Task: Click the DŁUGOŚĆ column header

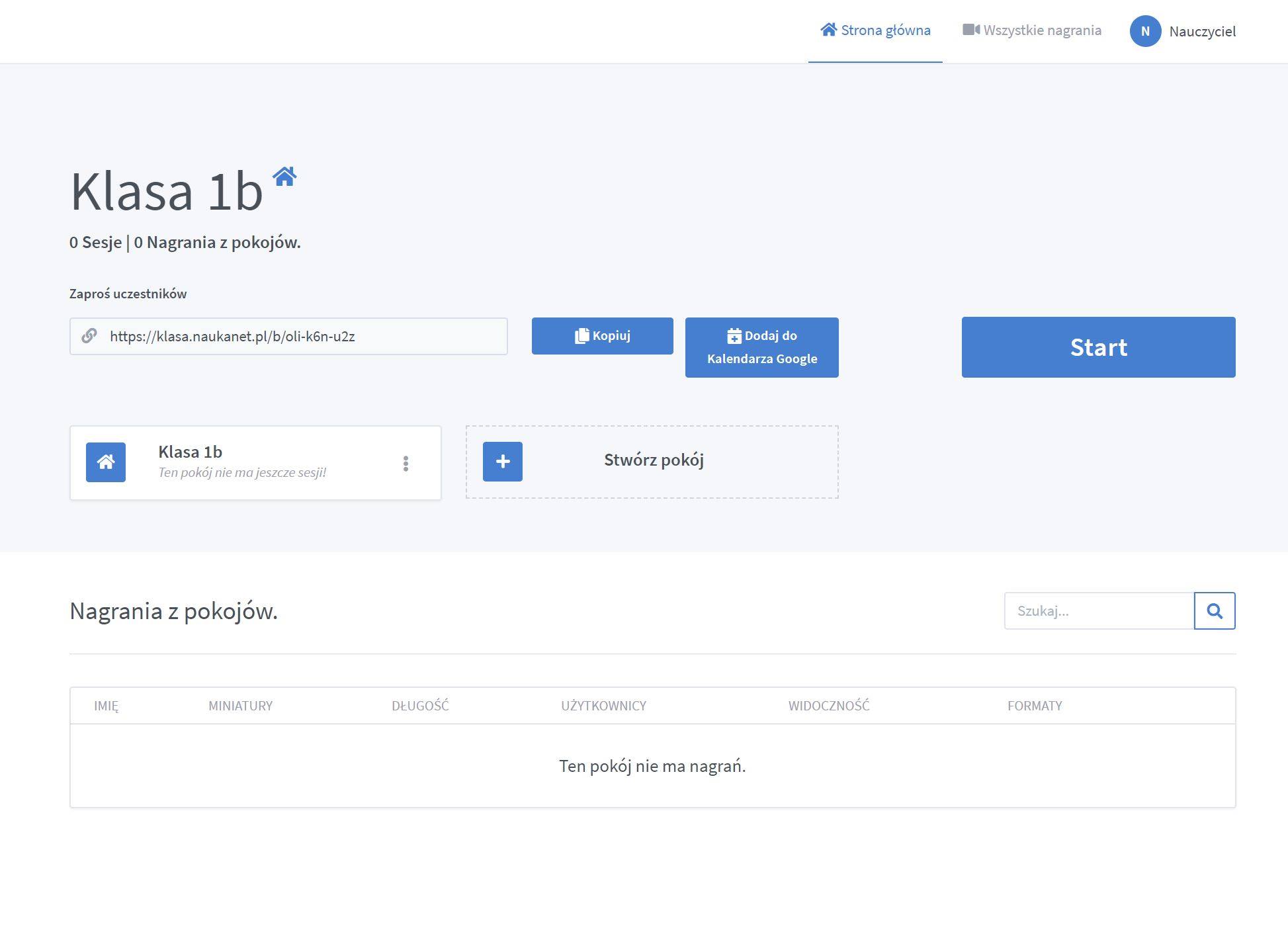Action: (x=420, y=706)
